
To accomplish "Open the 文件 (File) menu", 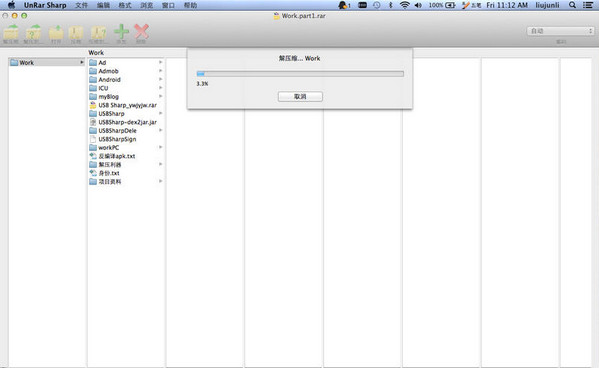I will [x=81, y=5].
